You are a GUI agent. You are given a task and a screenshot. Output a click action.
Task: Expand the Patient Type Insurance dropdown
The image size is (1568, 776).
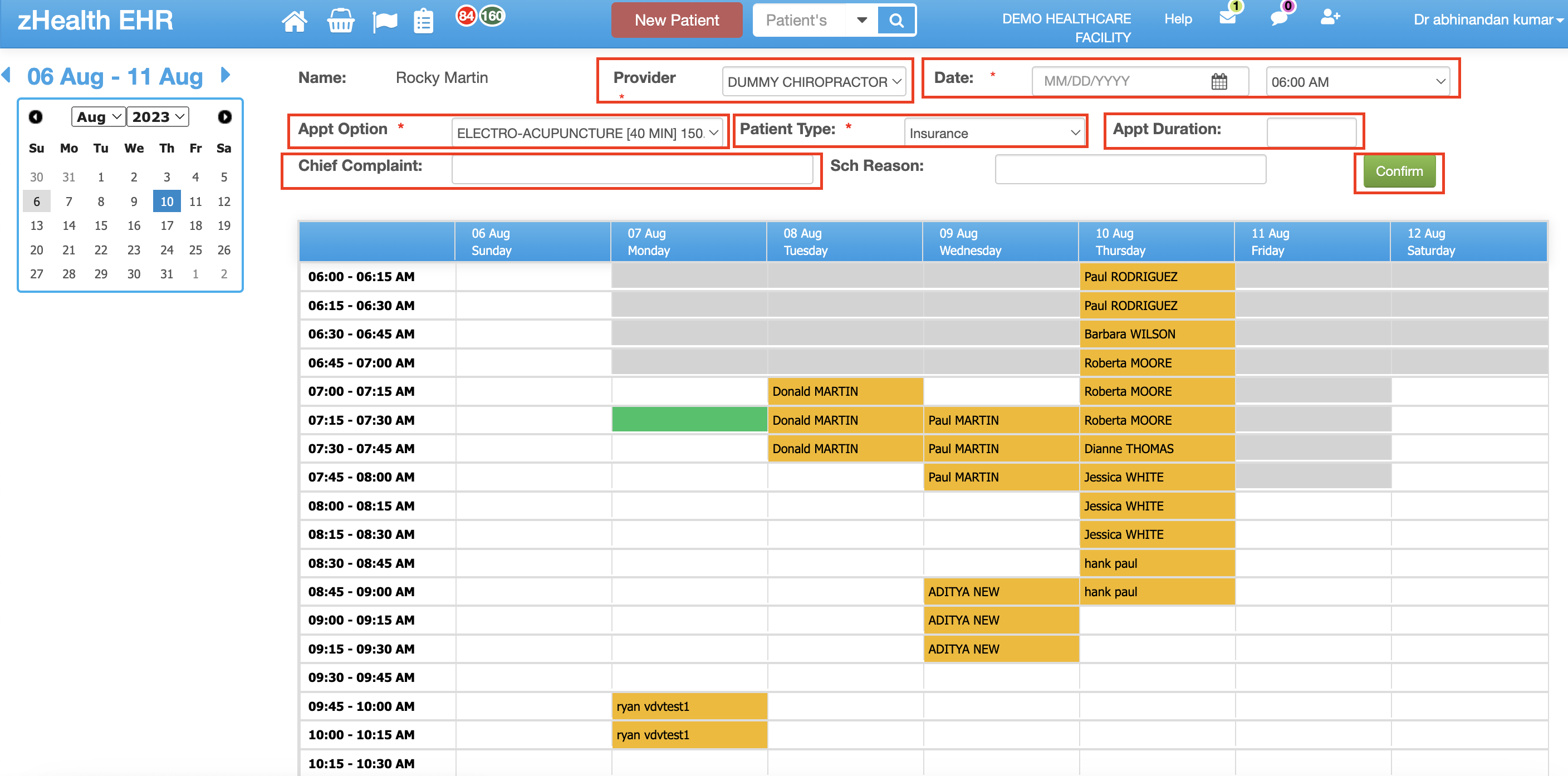point(994,132)
